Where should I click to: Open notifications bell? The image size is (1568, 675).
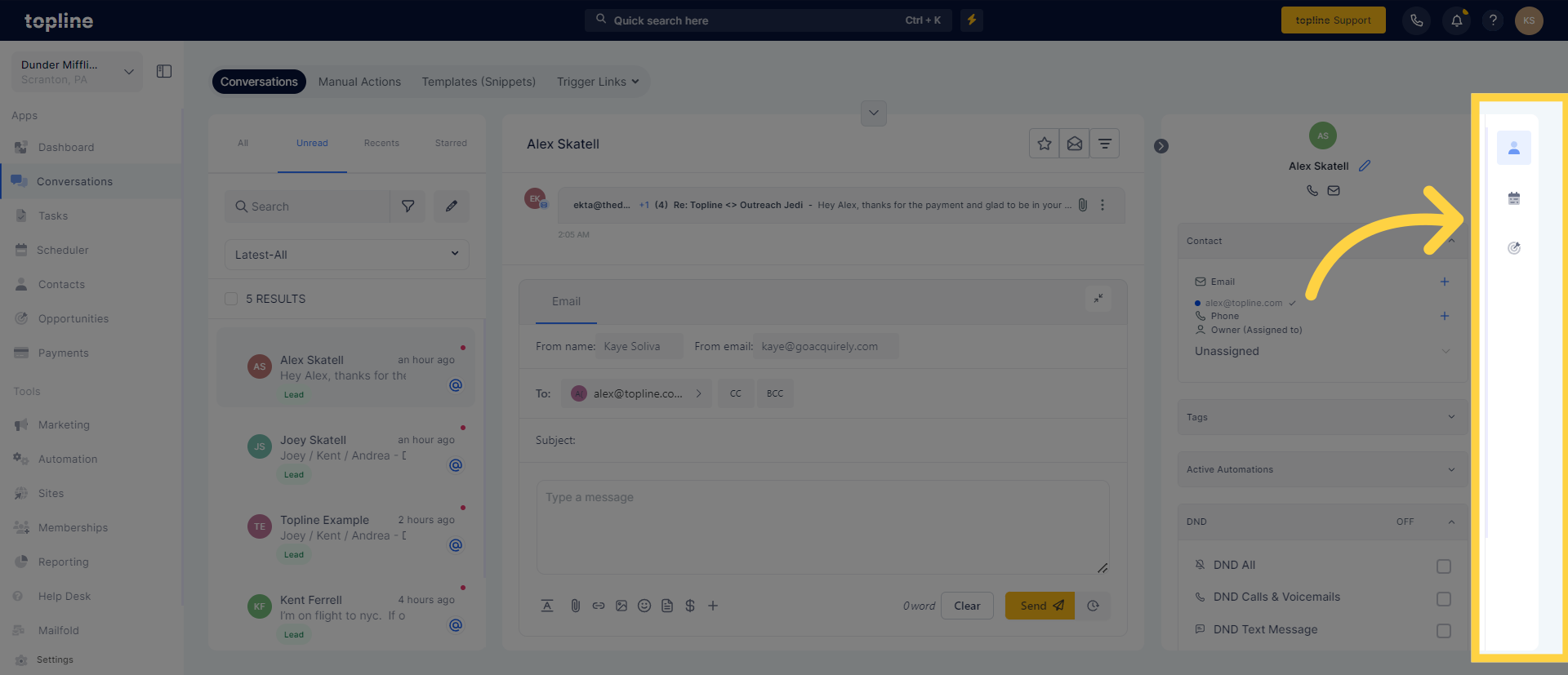(1456, 20)
